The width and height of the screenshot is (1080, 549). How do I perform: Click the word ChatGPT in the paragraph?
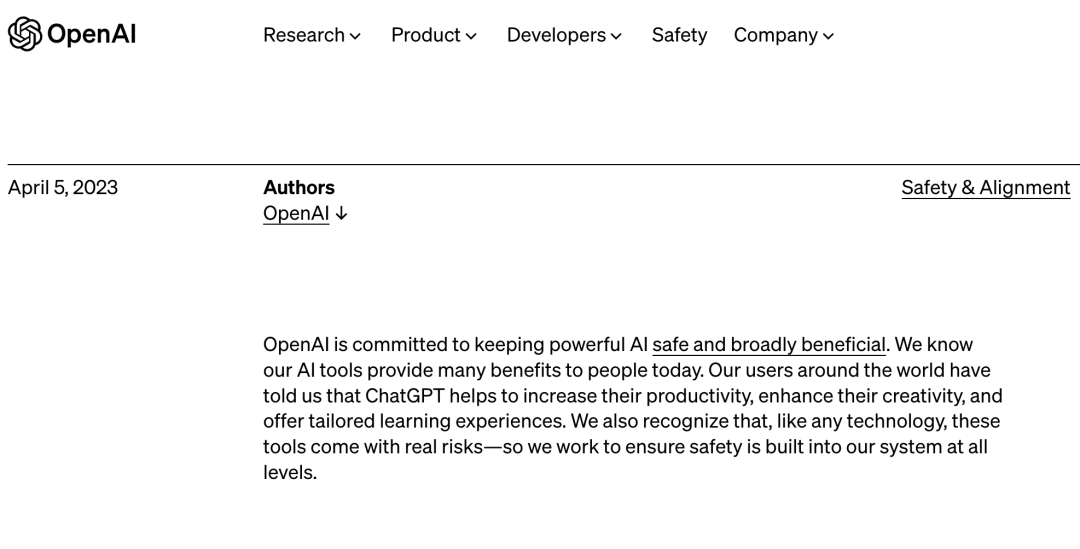405,396
